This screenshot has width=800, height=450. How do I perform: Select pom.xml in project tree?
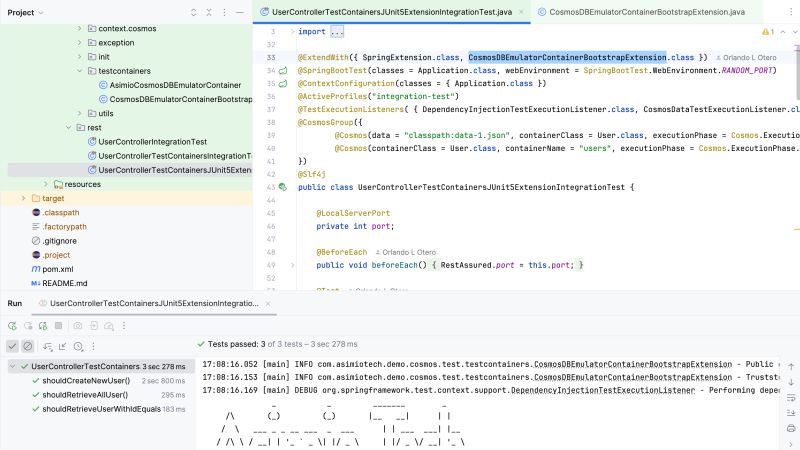point(53,269)
